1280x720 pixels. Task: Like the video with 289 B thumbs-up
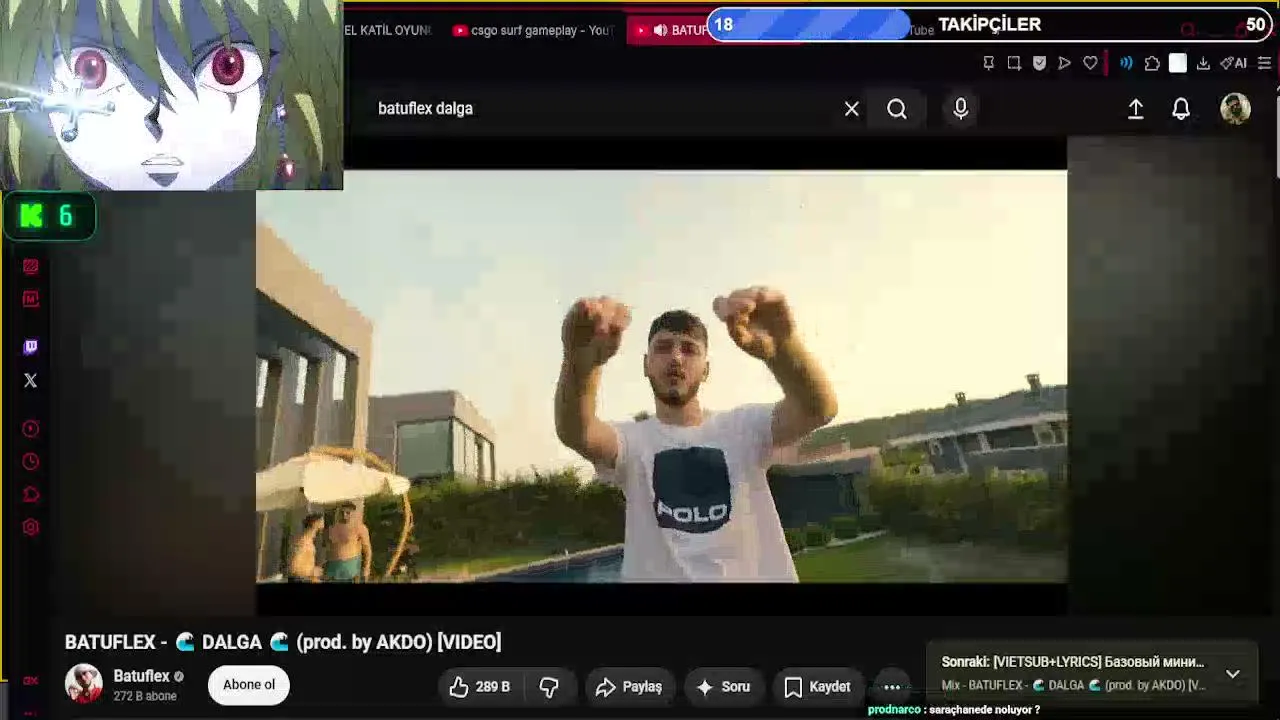pos(479,686)
